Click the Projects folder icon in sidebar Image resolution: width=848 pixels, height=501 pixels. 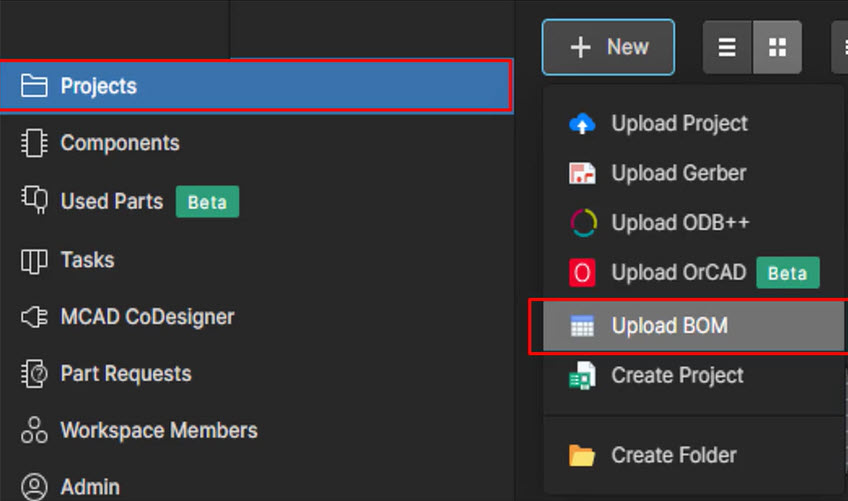point(35,86)
